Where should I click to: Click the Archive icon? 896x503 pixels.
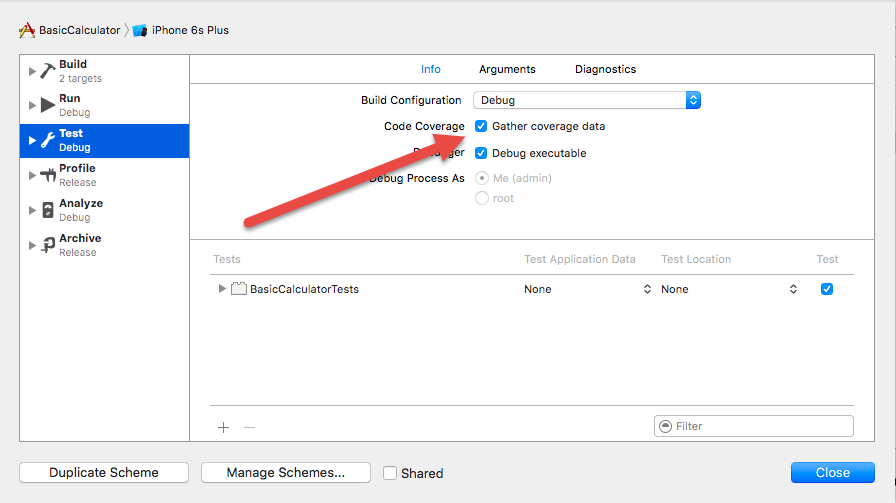point(48,245)
